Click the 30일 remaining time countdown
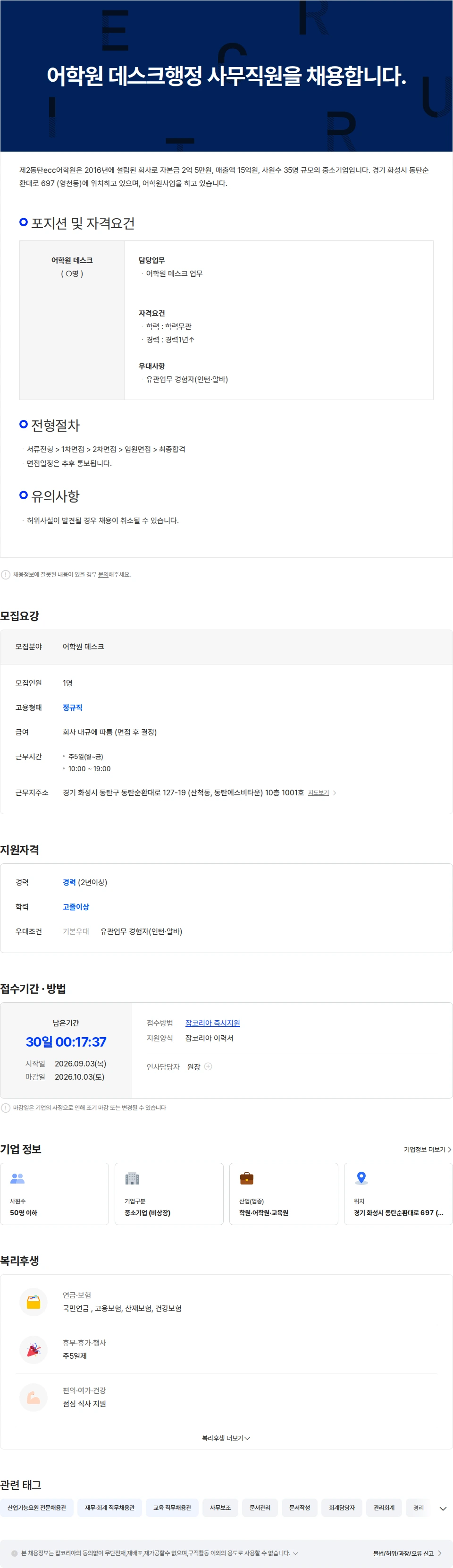The width and height of the screenshot is (453, 1568). [x=66, y=1041]
